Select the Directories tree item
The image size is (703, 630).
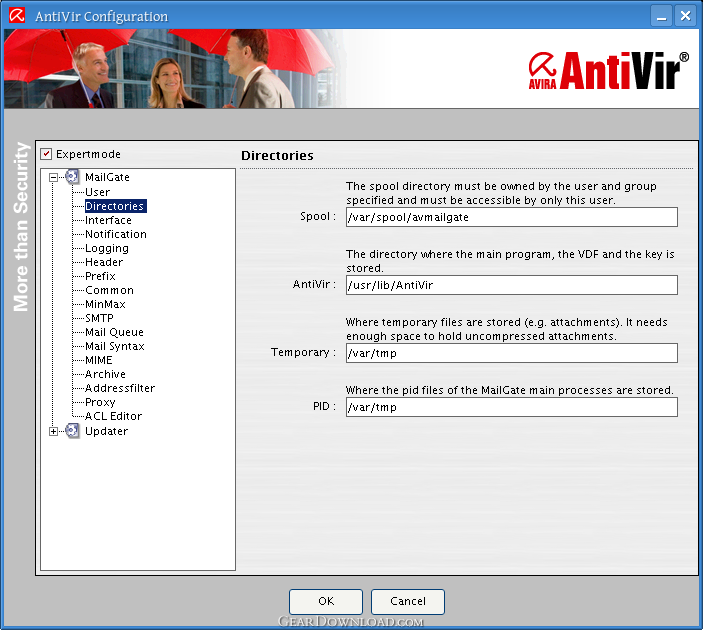(x=115, y=206)
